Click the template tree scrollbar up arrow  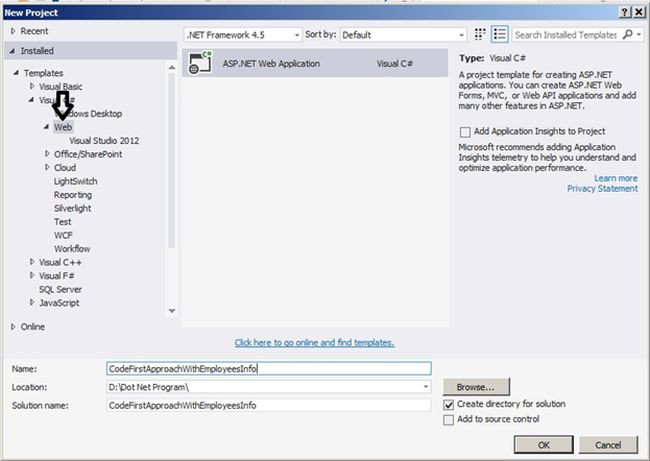[x=172, y=67]
